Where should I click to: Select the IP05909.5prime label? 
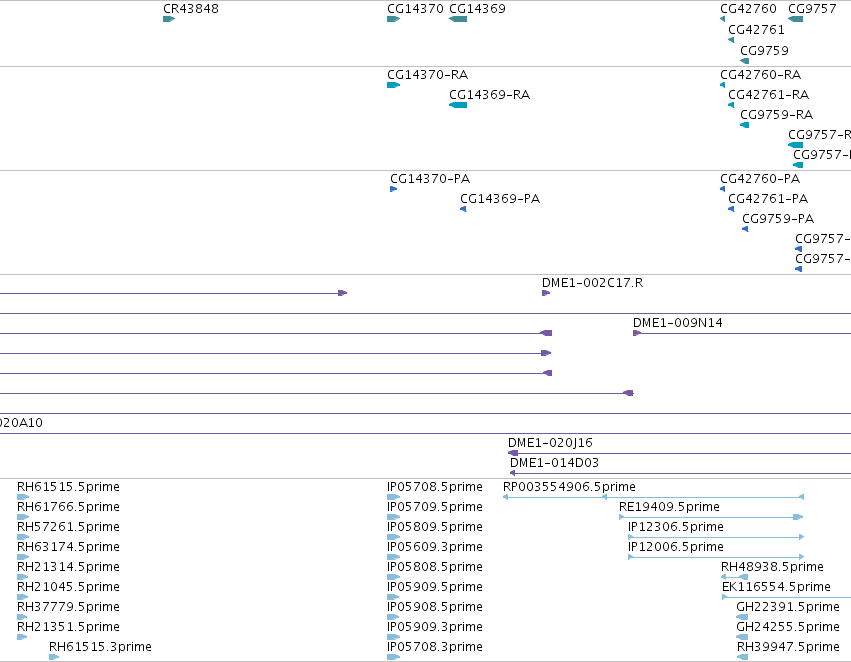pyautogui.click(x=435, y=587)
